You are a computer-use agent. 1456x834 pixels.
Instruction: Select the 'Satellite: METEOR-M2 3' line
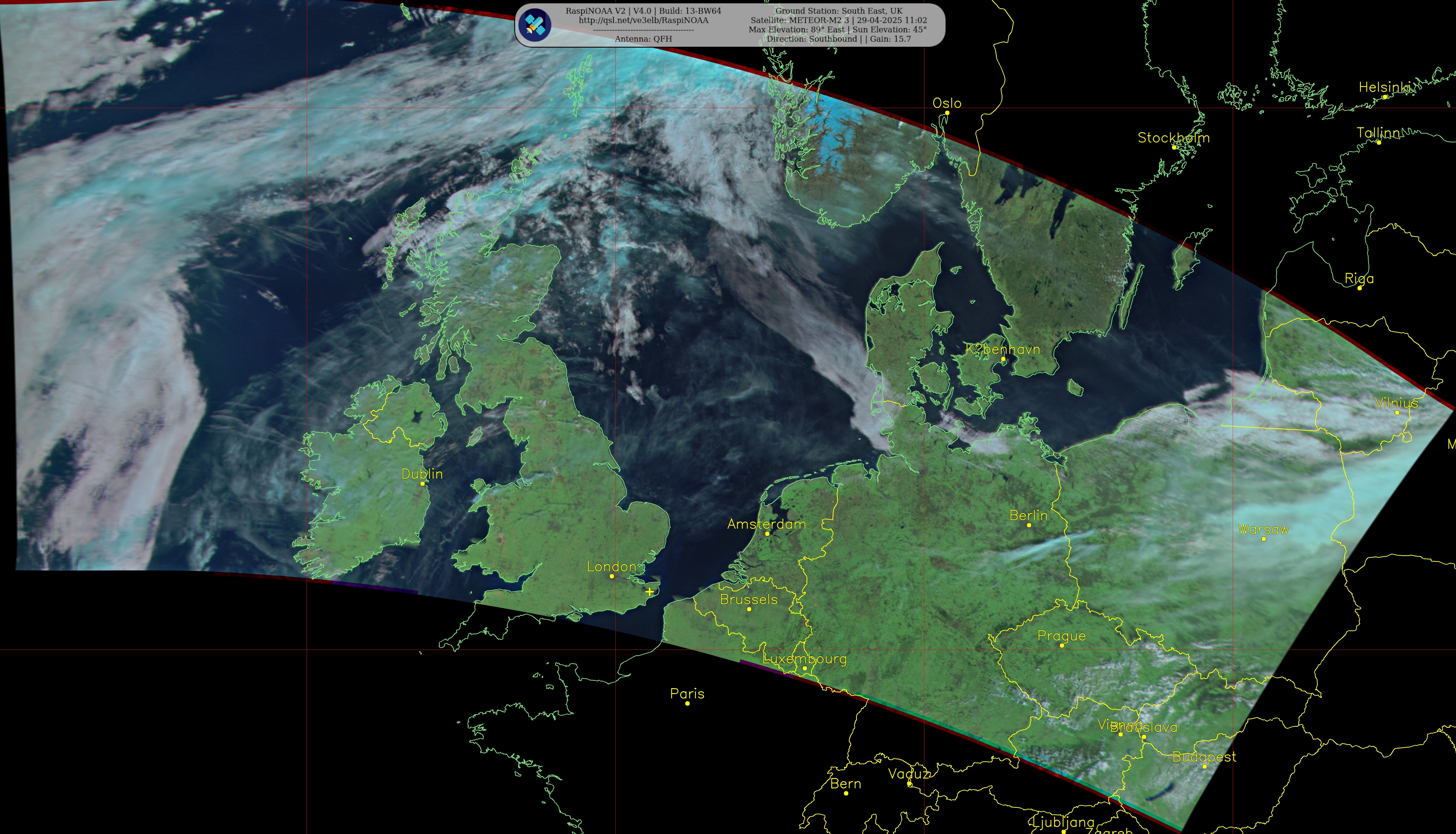coord(839,20)
